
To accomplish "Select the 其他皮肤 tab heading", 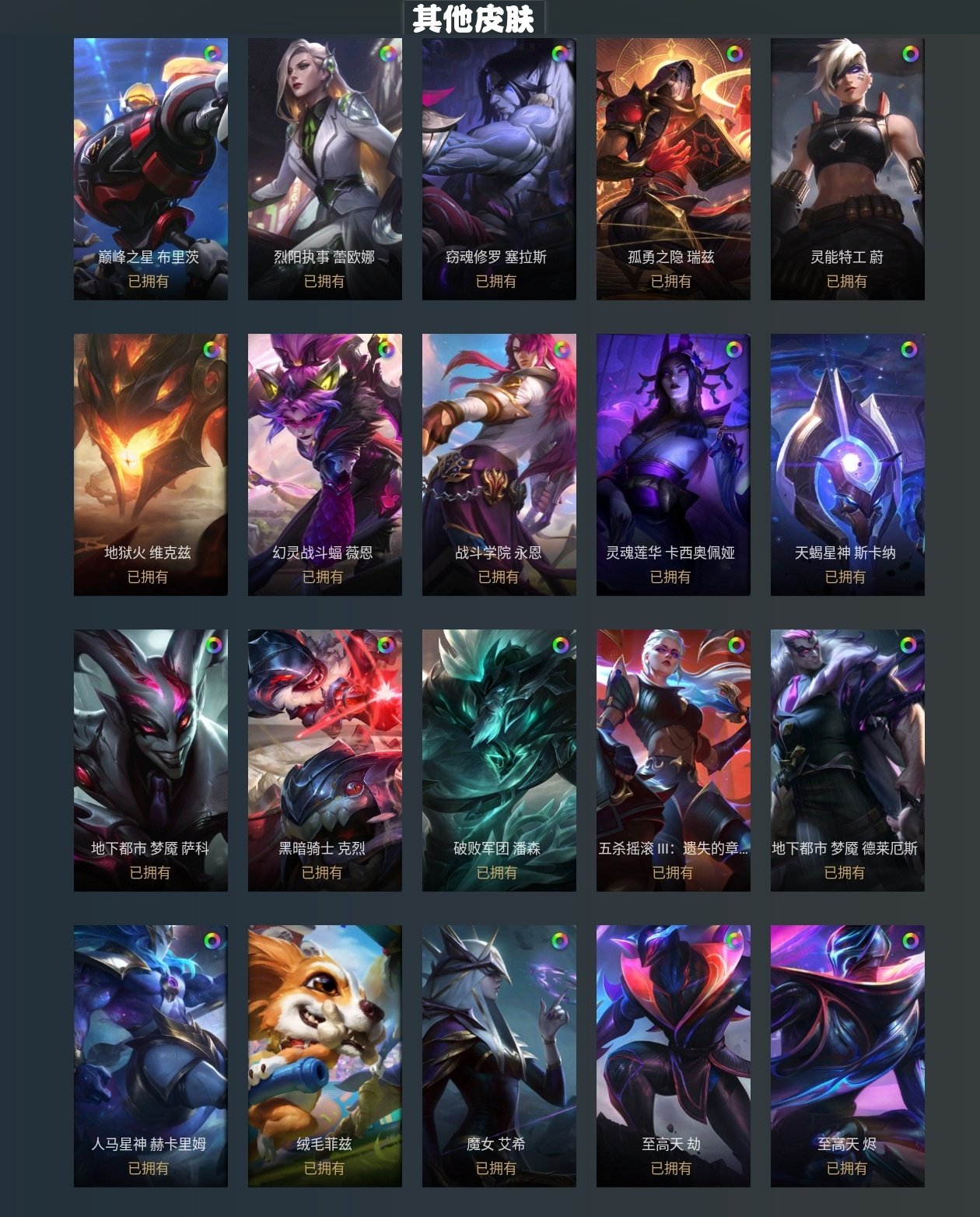I will point(474,18).
